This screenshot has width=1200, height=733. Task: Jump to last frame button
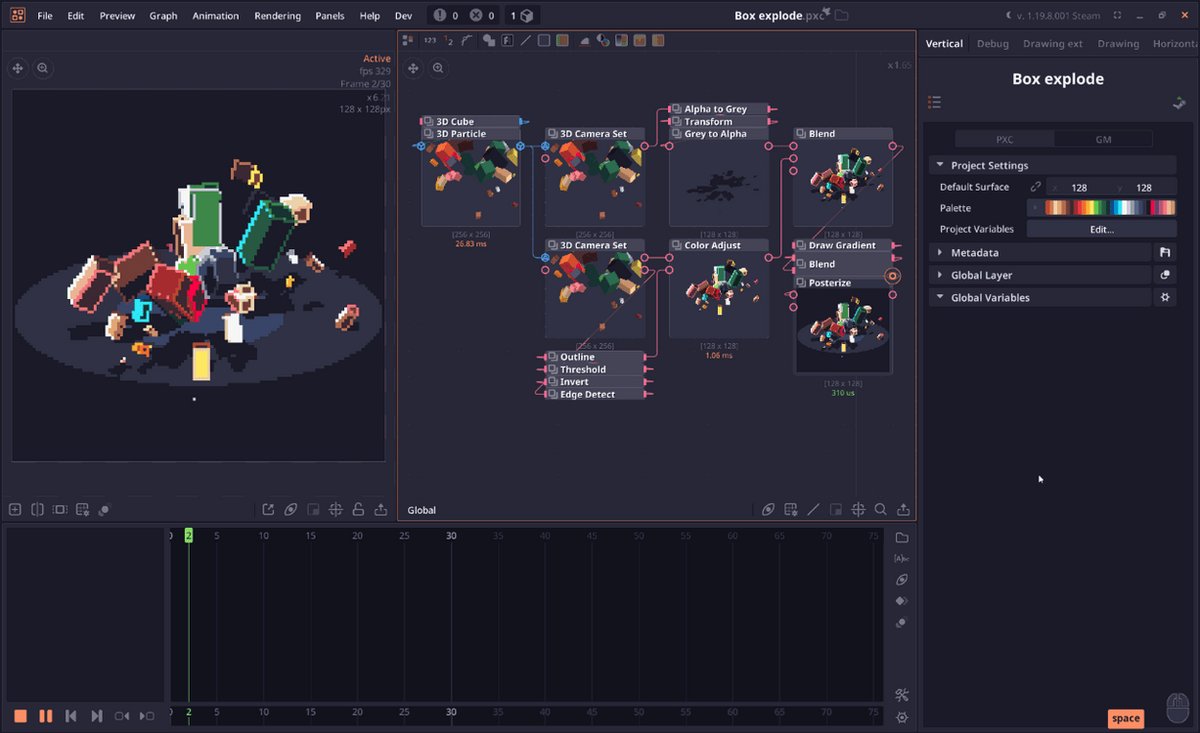(96, 716)
